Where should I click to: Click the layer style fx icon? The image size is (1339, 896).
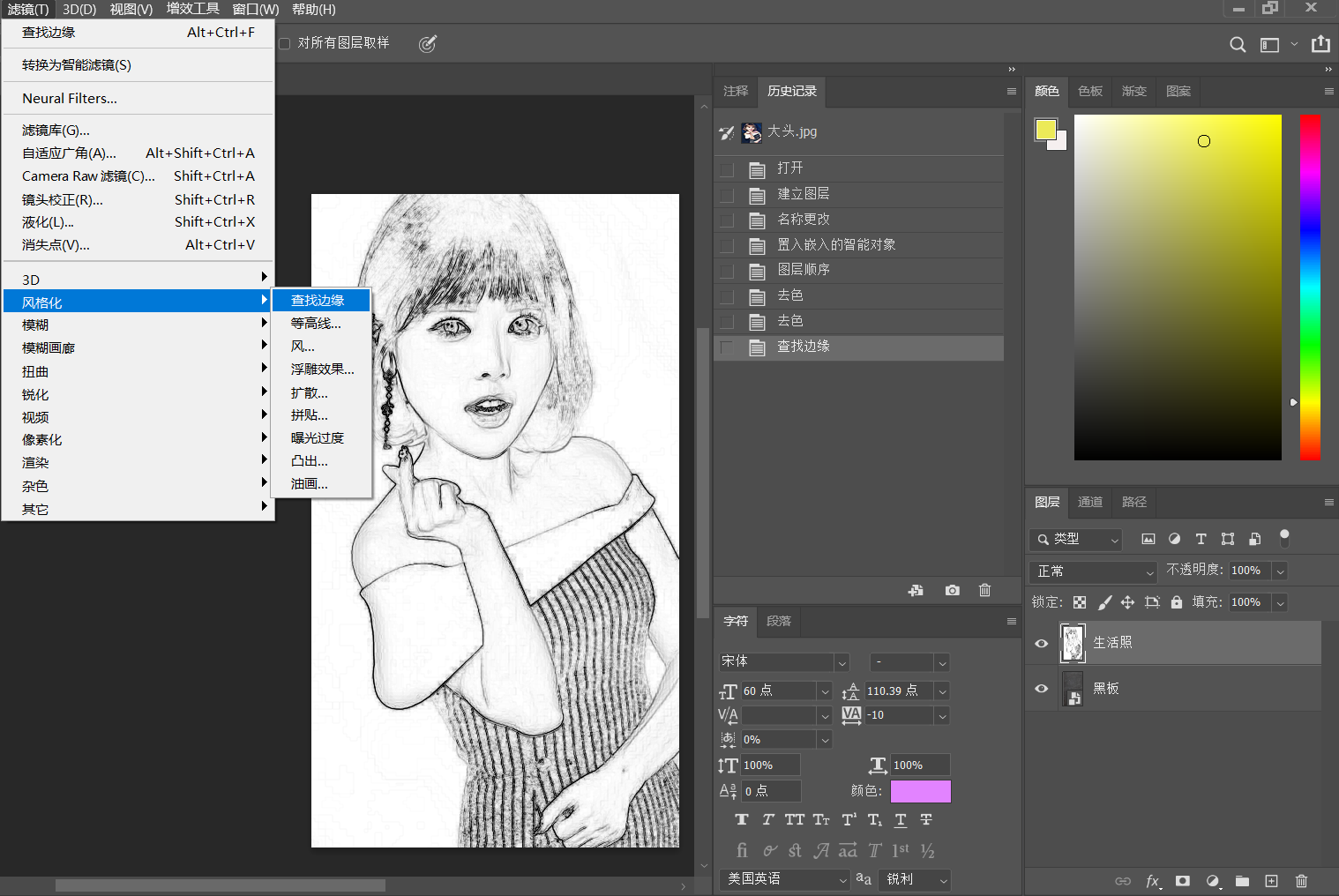1152,880
